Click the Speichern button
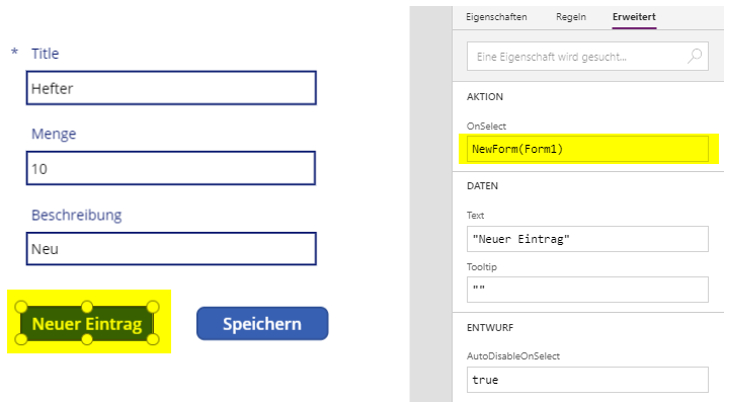 (262, 324)
